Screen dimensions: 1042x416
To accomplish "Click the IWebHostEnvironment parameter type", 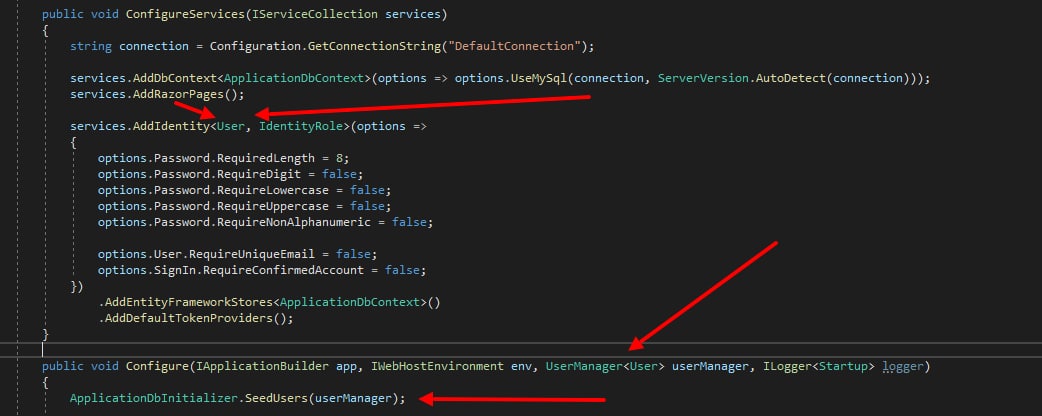I will (x=437, y=366).
